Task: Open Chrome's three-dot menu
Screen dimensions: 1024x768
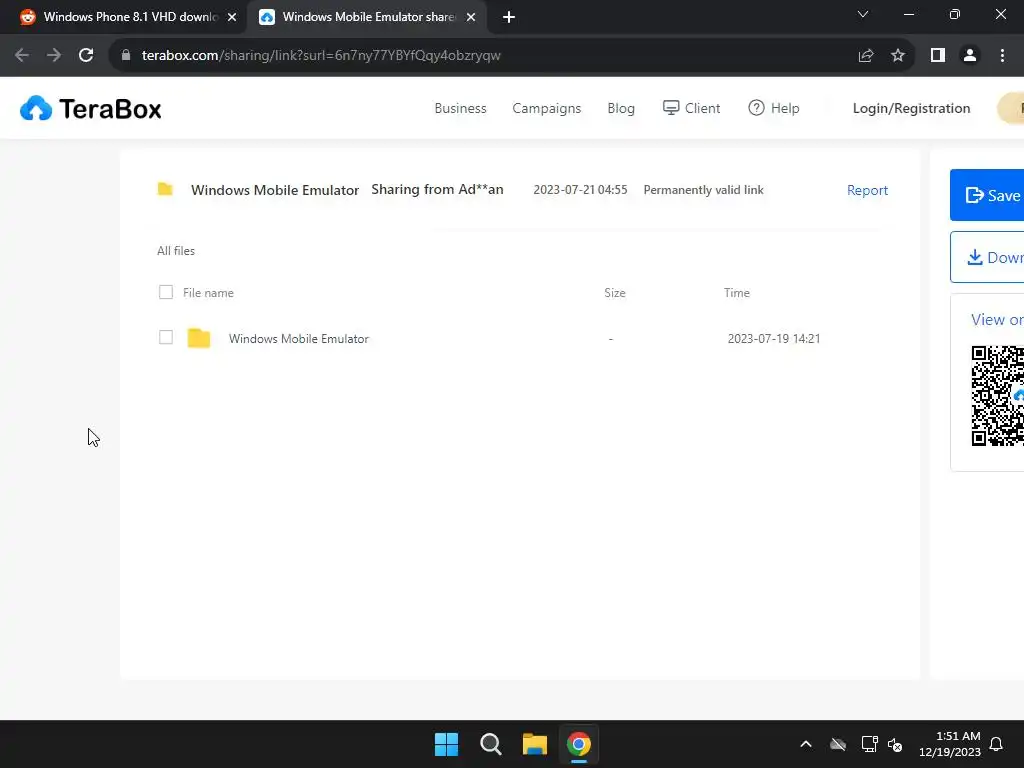Action: (1002, 56)
